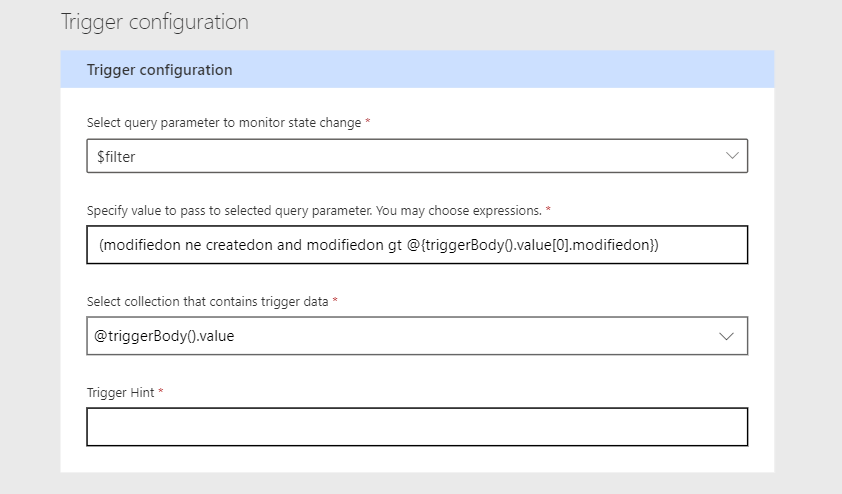The width and height of the screenshot is (842, 494).
Task: Click the 'Select collection that contains trigger data' label
Action: tap(208, 301)
